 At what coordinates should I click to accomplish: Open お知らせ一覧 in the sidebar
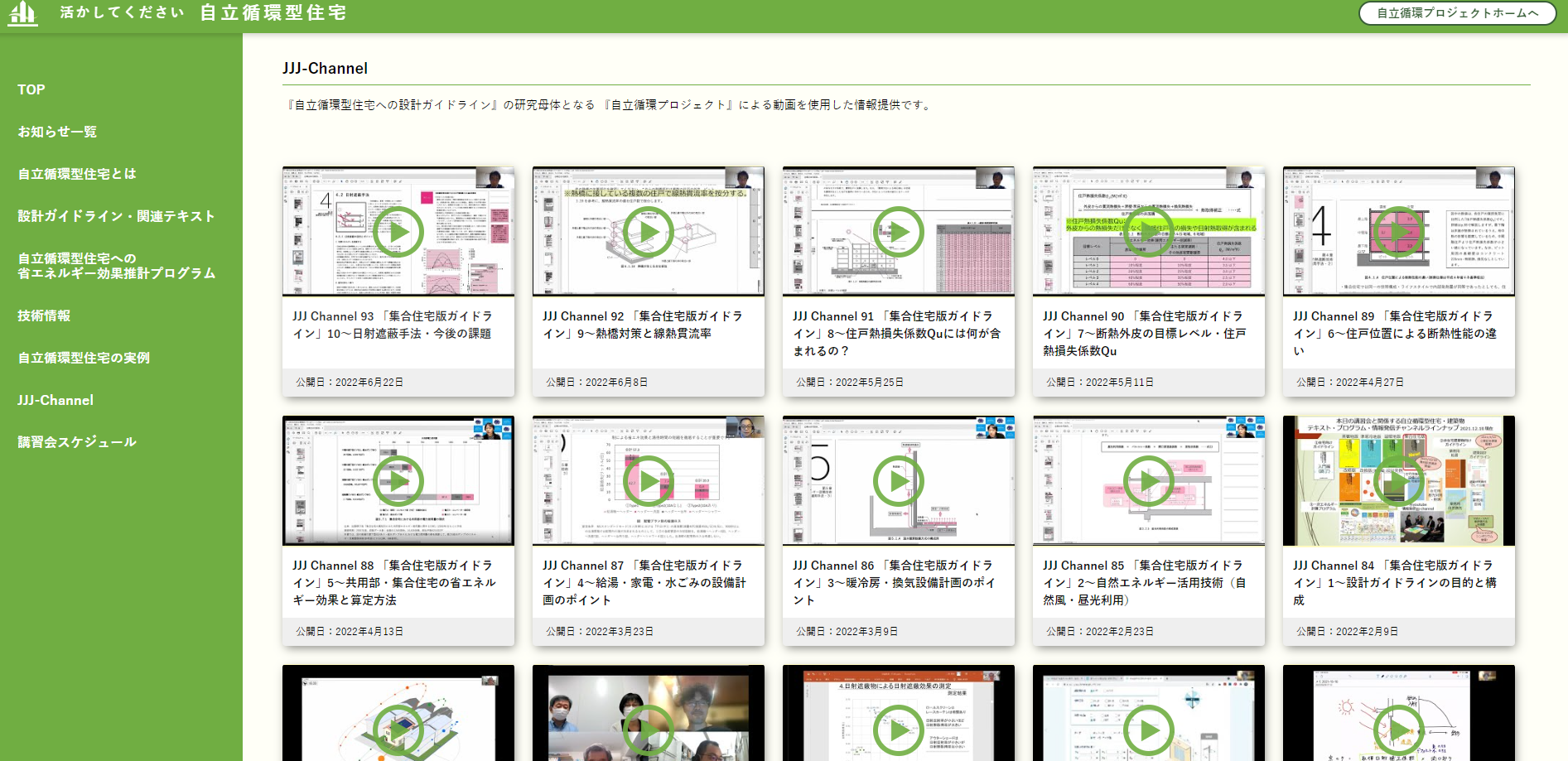click(x=57, y=132)
